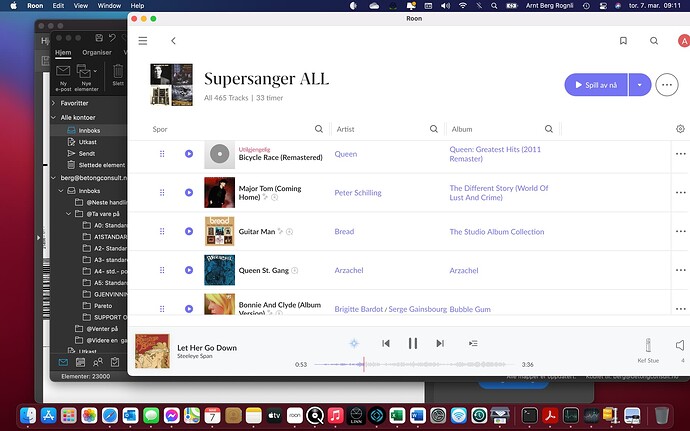Viewport: 690px width, 431px height.
Task: Open bookmarks in Roon
Action: 623,41
